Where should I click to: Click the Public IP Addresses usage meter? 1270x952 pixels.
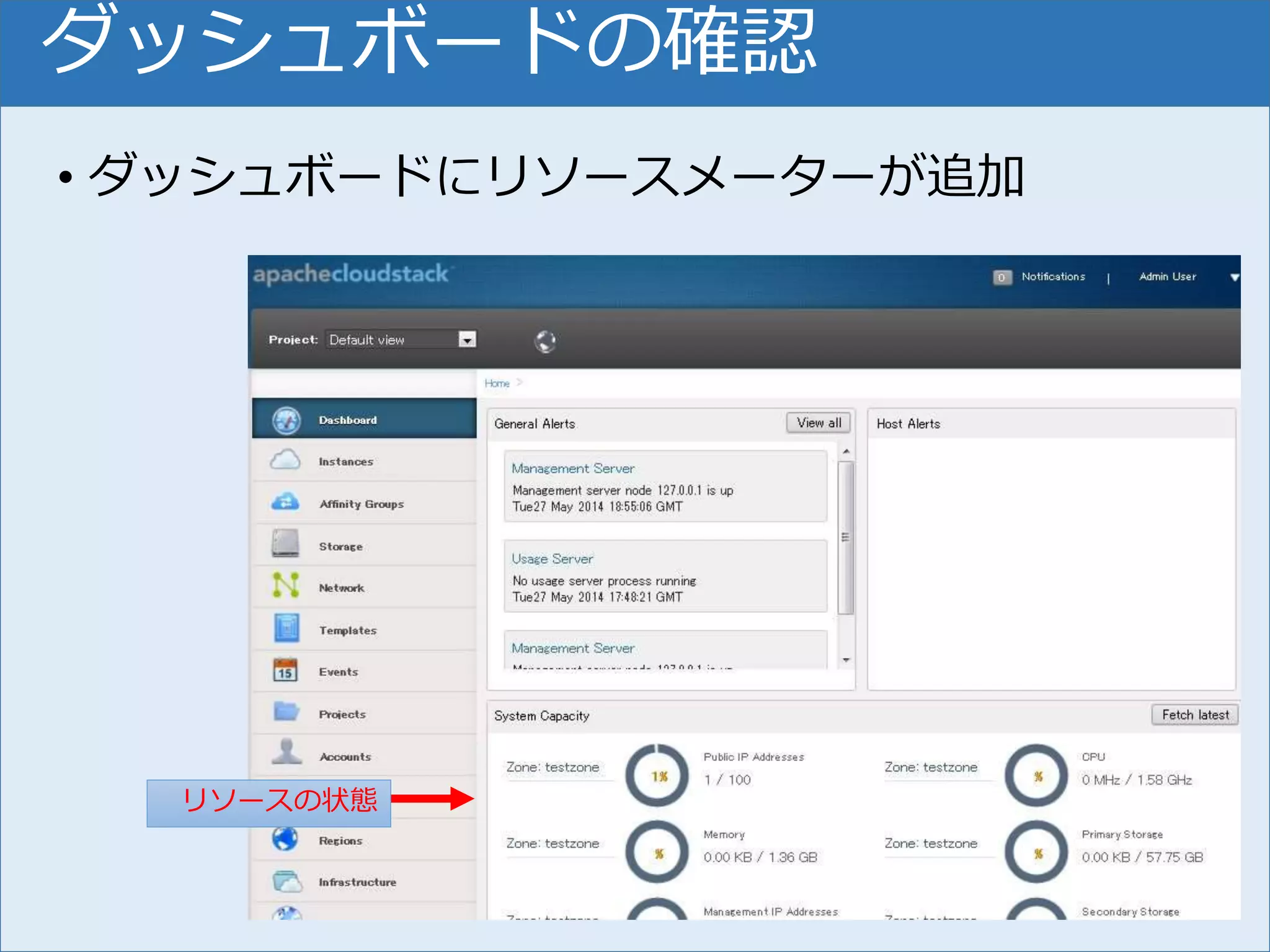click(657, 775)
